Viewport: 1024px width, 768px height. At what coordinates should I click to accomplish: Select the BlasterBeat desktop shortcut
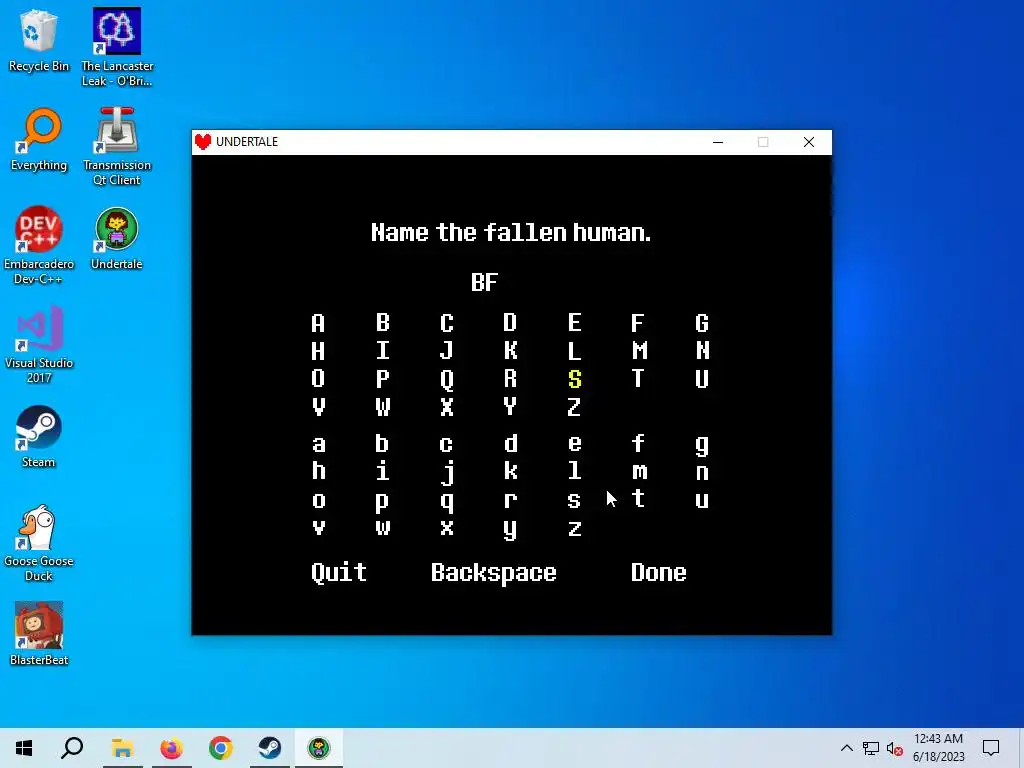39,634
